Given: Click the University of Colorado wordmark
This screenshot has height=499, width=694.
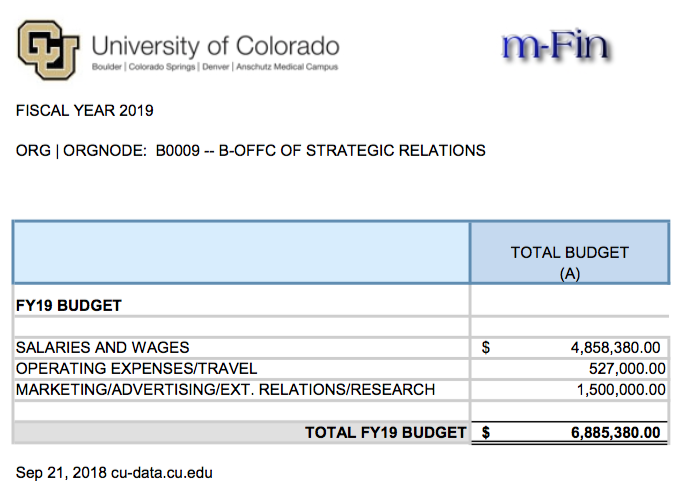Looking at the screenshot, I should (215, 45).
